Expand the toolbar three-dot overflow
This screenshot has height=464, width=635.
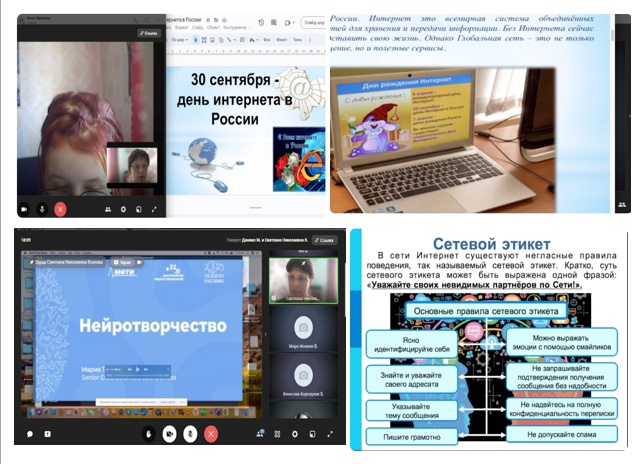[310, 40]
